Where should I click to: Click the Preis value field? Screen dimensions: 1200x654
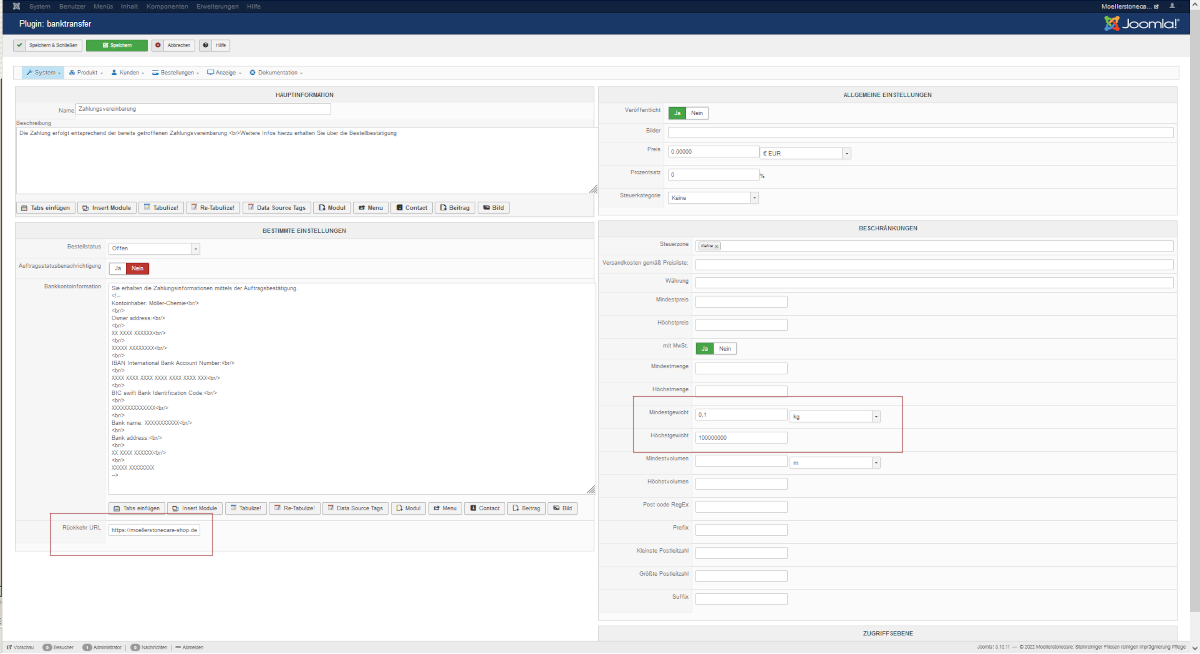point(713,152)
